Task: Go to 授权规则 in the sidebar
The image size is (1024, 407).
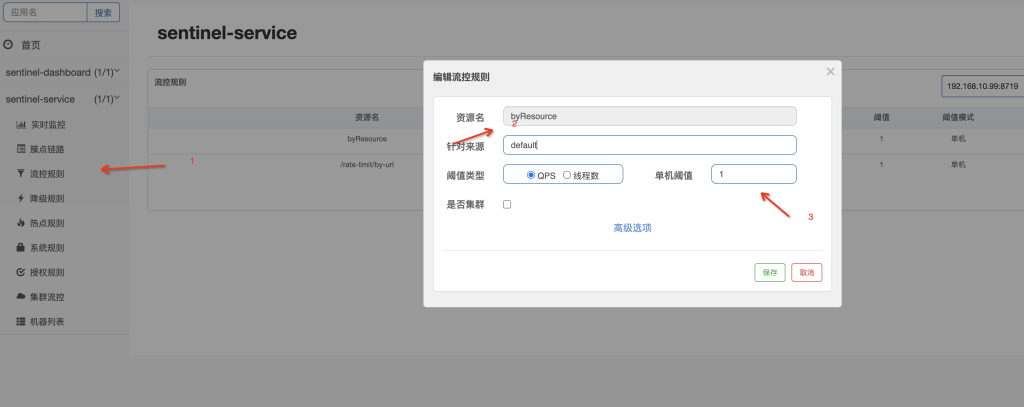Action: (x=47, y=272)
